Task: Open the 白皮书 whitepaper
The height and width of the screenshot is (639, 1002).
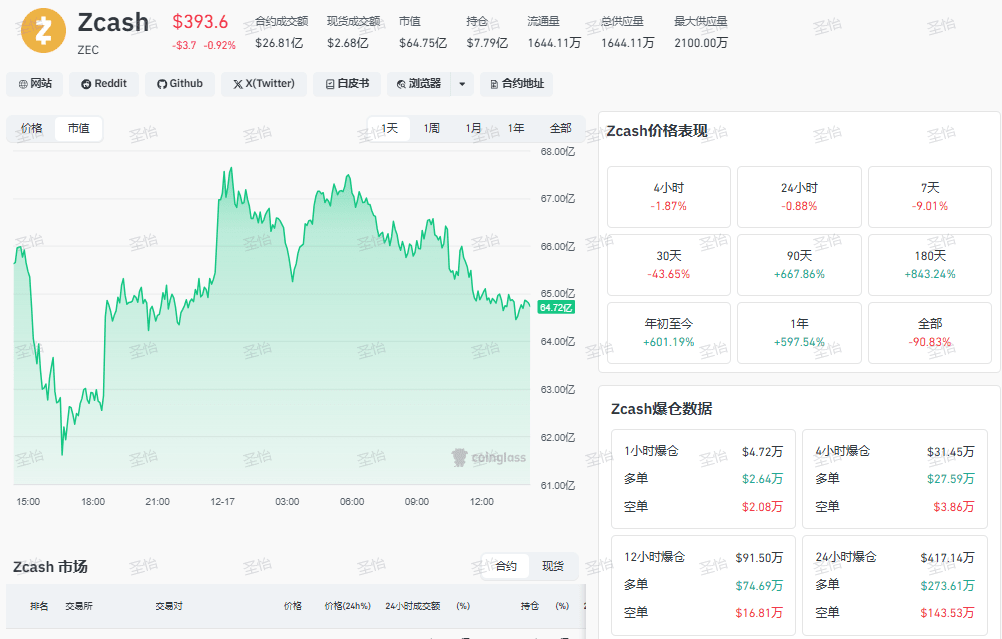Action: tap(346, 84)
